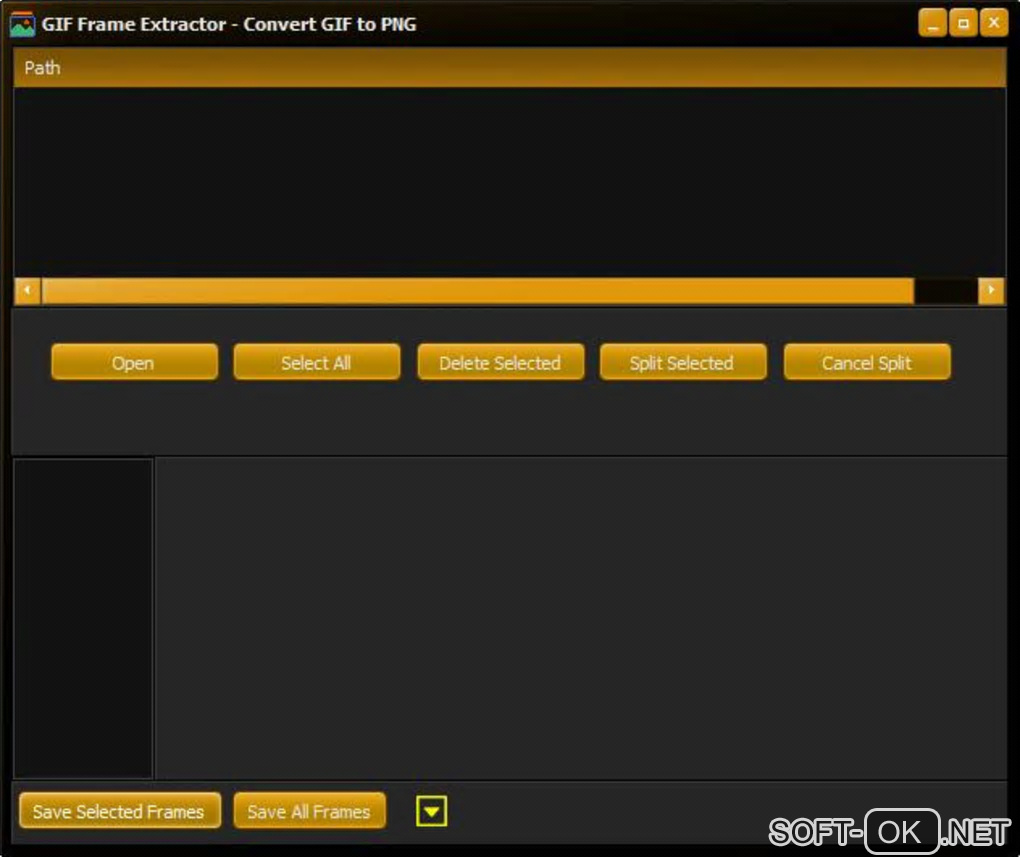The height and width of the screenshot is (857, 1020).
Task: Maximize the GIF Frame Extractor window
Action: pos(963,23)
